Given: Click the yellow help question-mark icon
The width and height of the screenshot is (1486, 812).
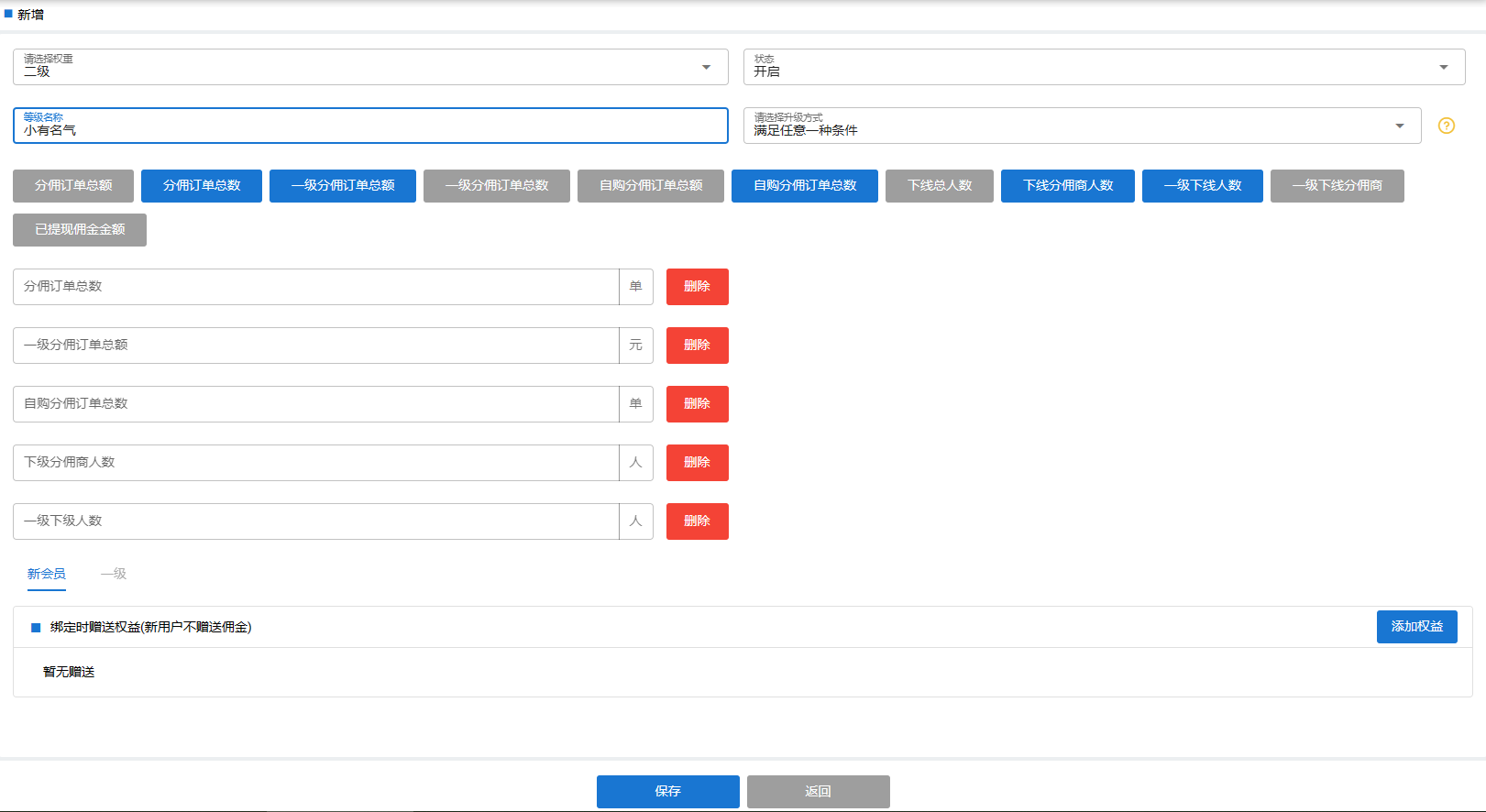Looking at the screenshot, I should point(1447,126).
